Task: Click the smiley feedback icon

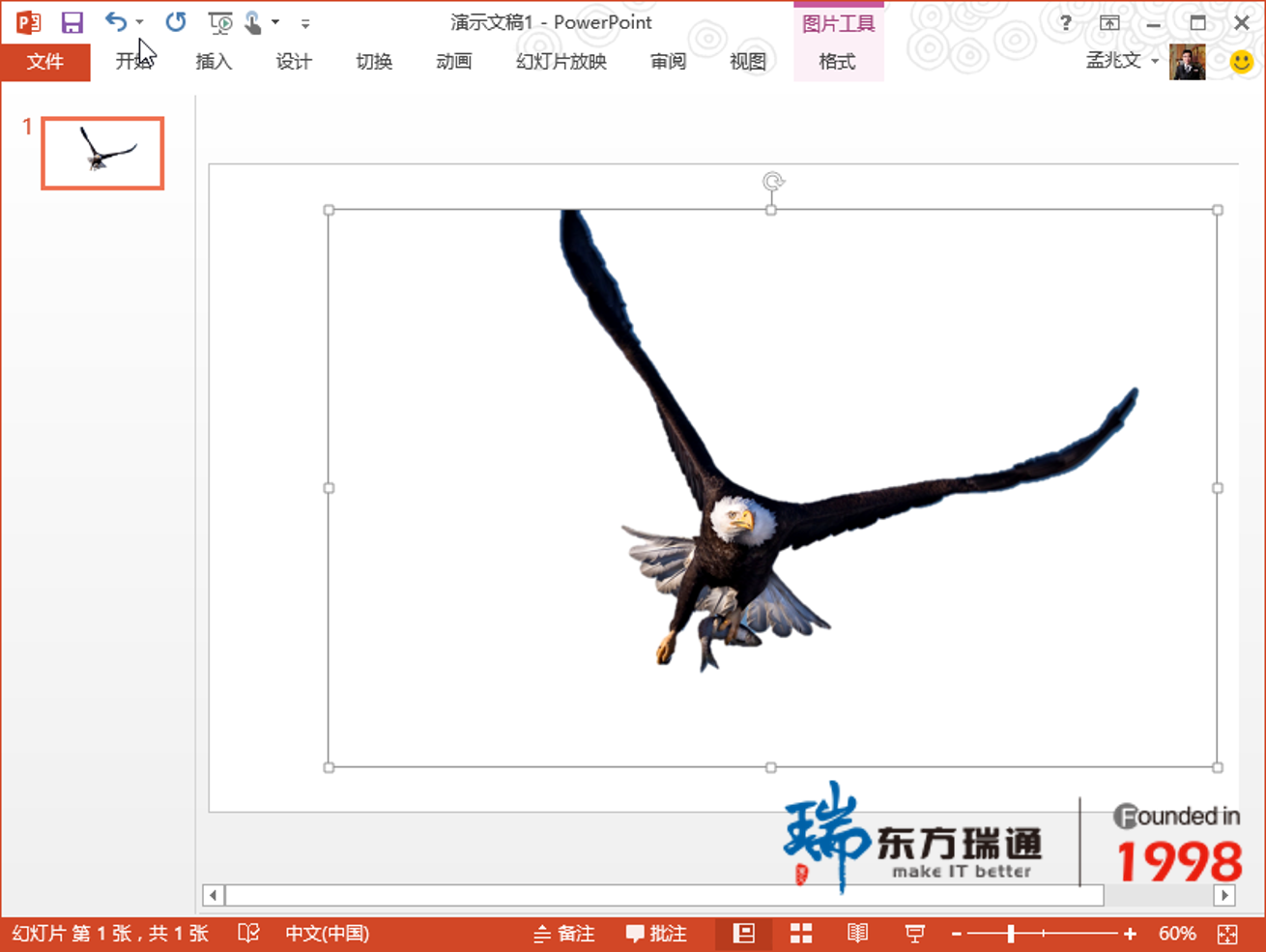Action: pyautogui.click(x=1242, y=62)
